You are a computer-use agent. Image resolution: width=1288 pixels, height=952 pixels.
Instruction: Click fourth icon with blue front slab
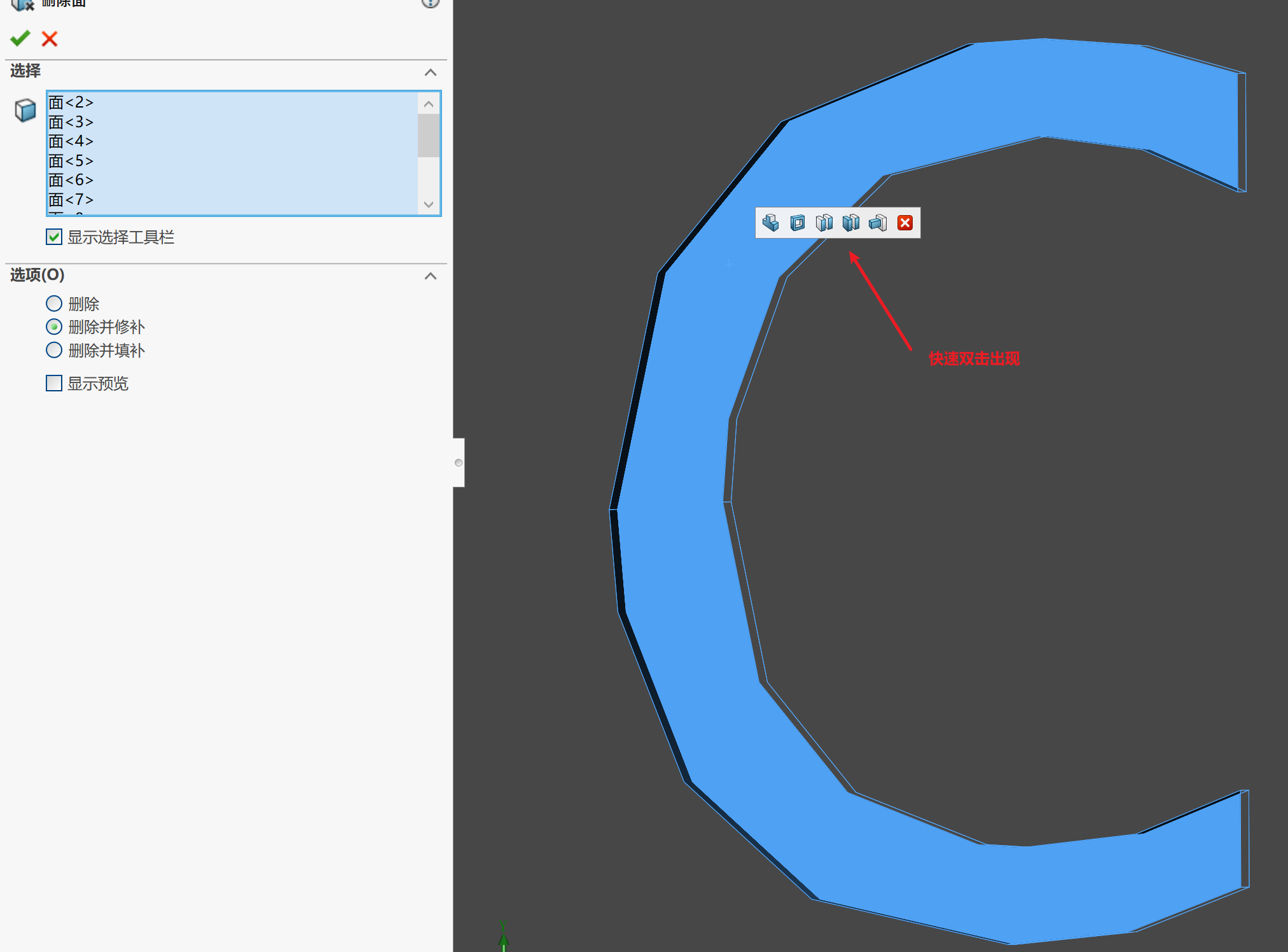coord(851,223)
